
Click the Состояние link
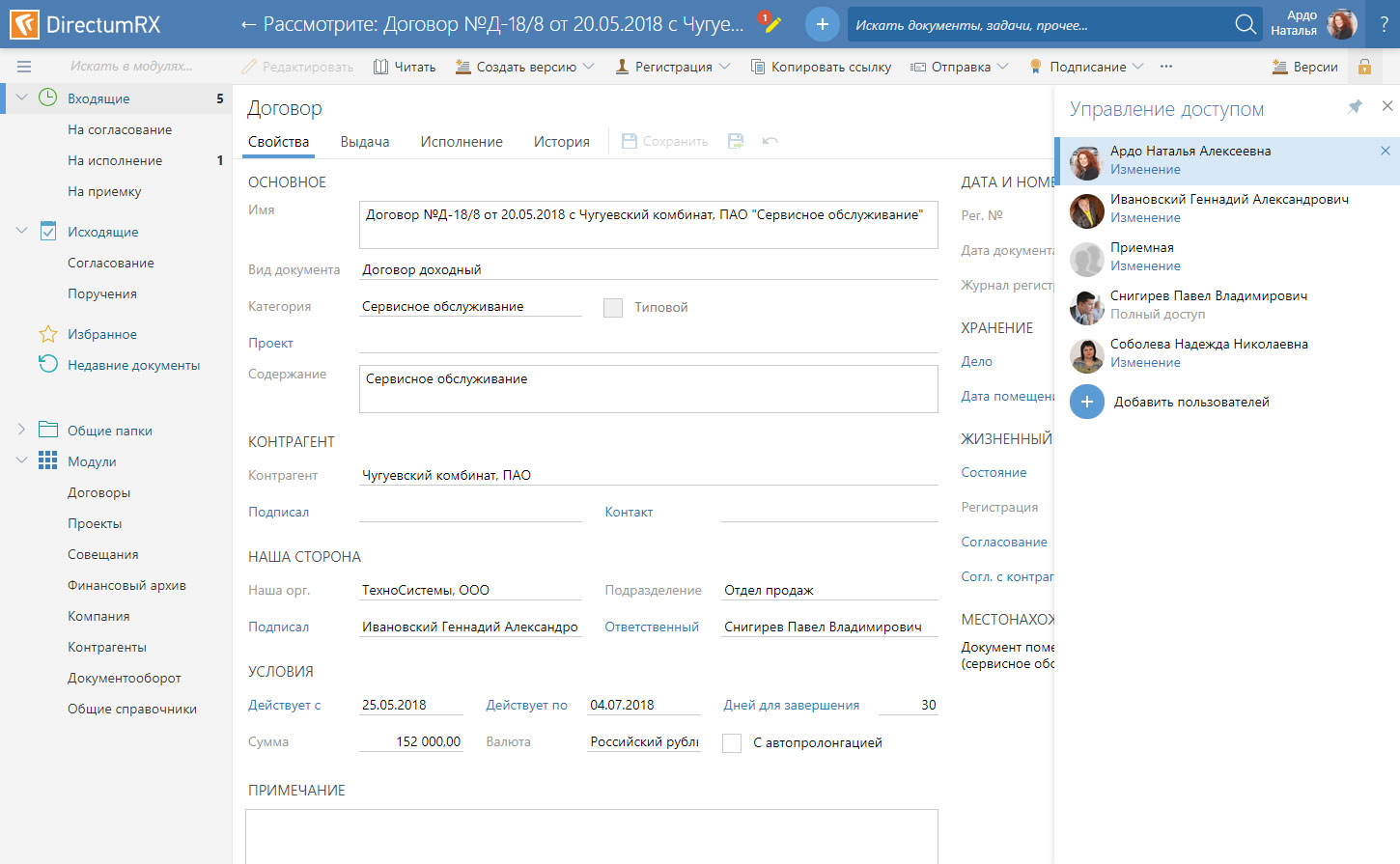coord(994,472)
